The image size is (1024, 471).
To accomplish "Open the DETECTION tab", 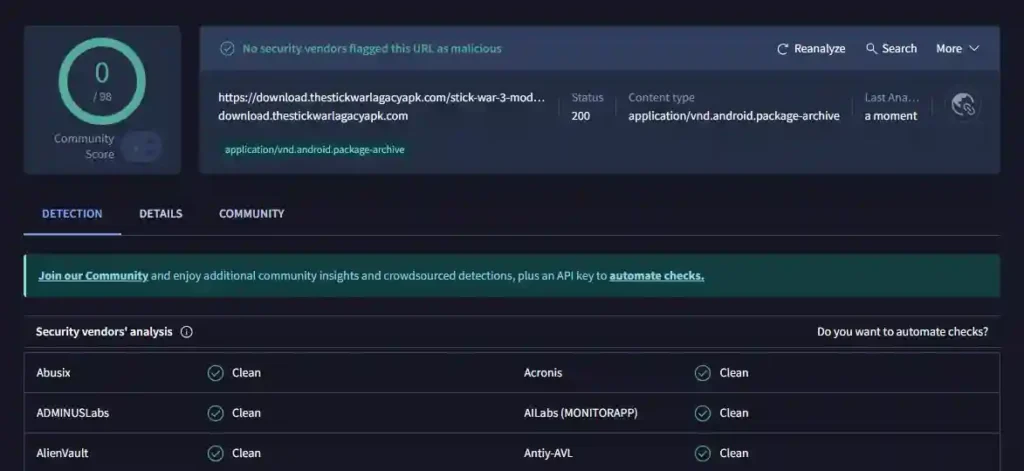I will [72, 214].
